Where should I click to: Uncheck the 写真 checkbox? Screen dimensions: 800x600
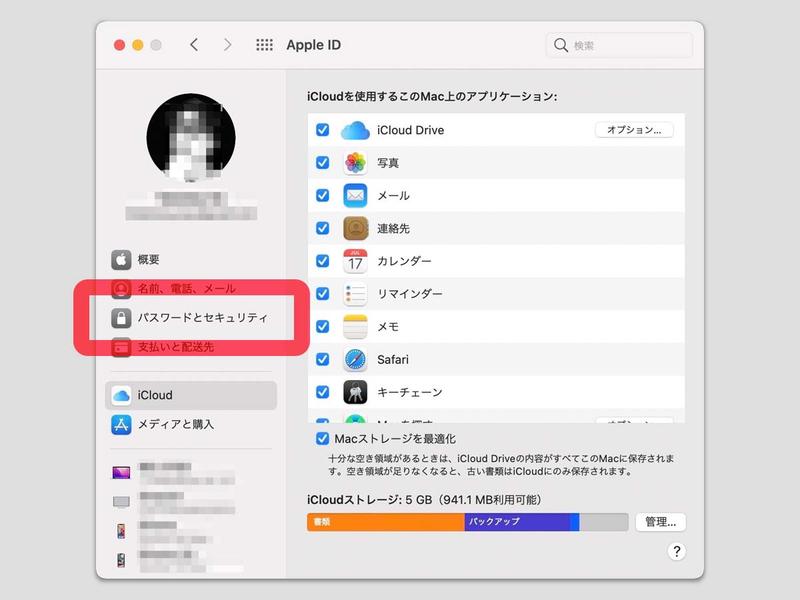click(x=322, y=162)
